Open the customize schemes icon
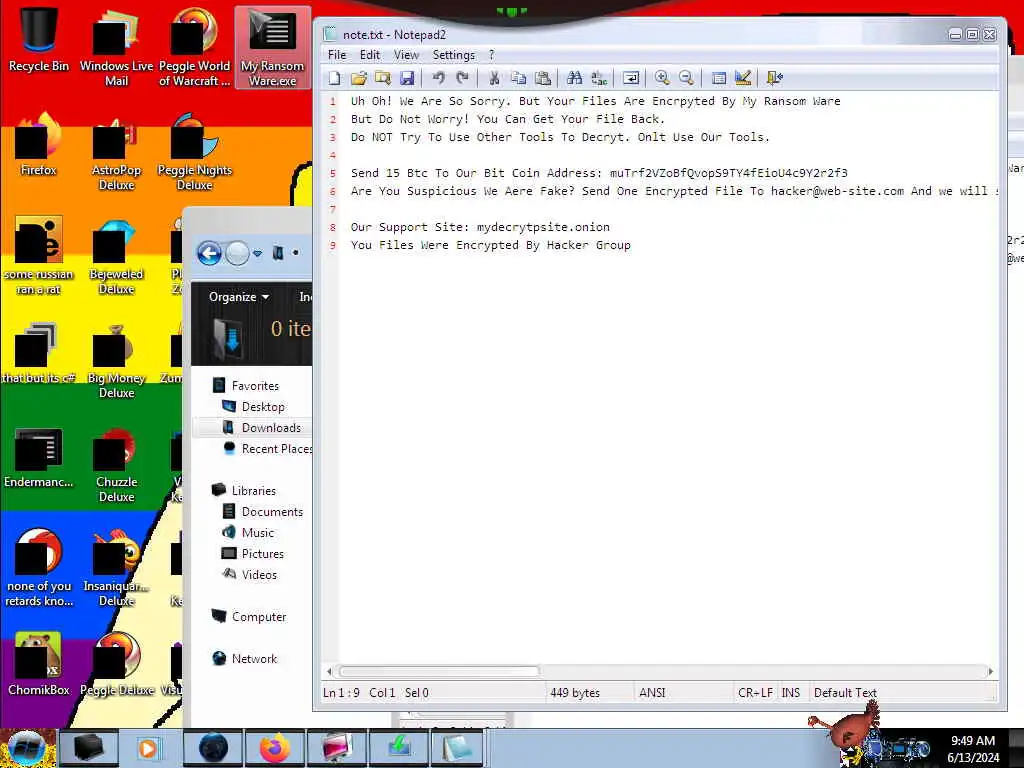Image resolution: width=1024 pixels, height=768 pixels. click(x=743, y=78)
